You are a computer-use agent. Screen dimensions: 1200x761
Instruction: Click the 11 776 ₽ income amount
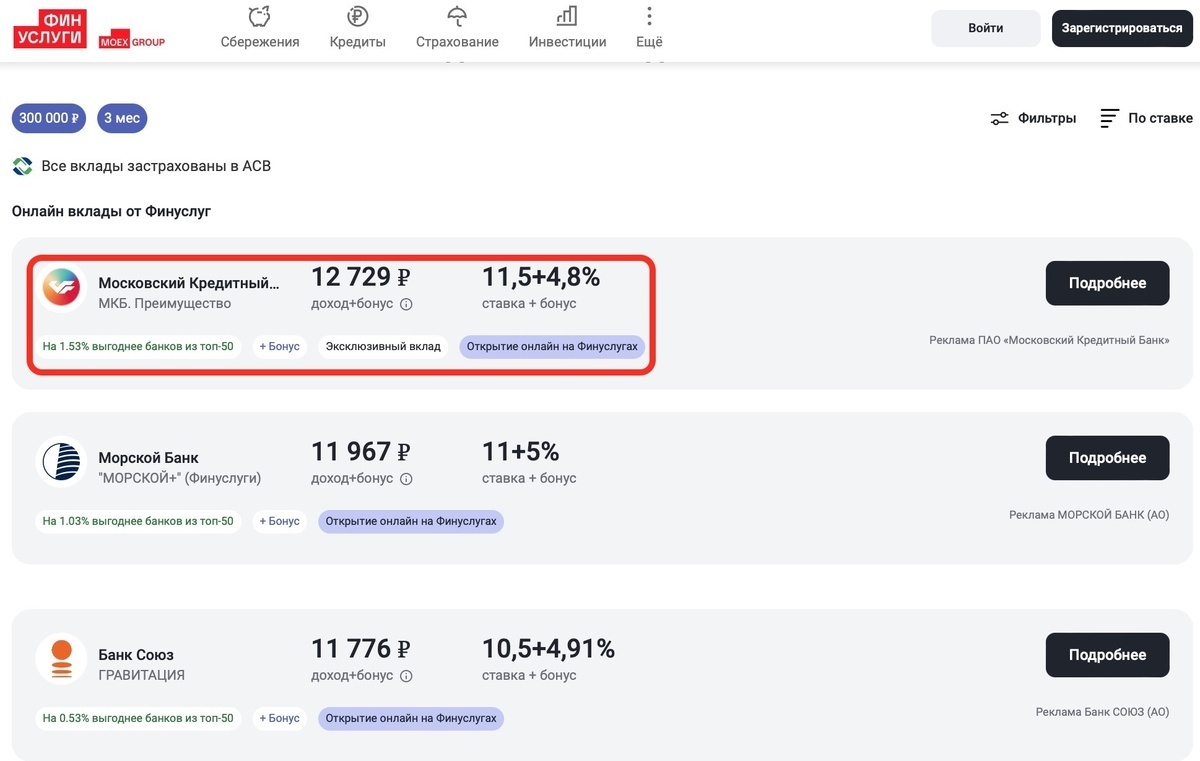pyautogui.click(x=361, y=649)
